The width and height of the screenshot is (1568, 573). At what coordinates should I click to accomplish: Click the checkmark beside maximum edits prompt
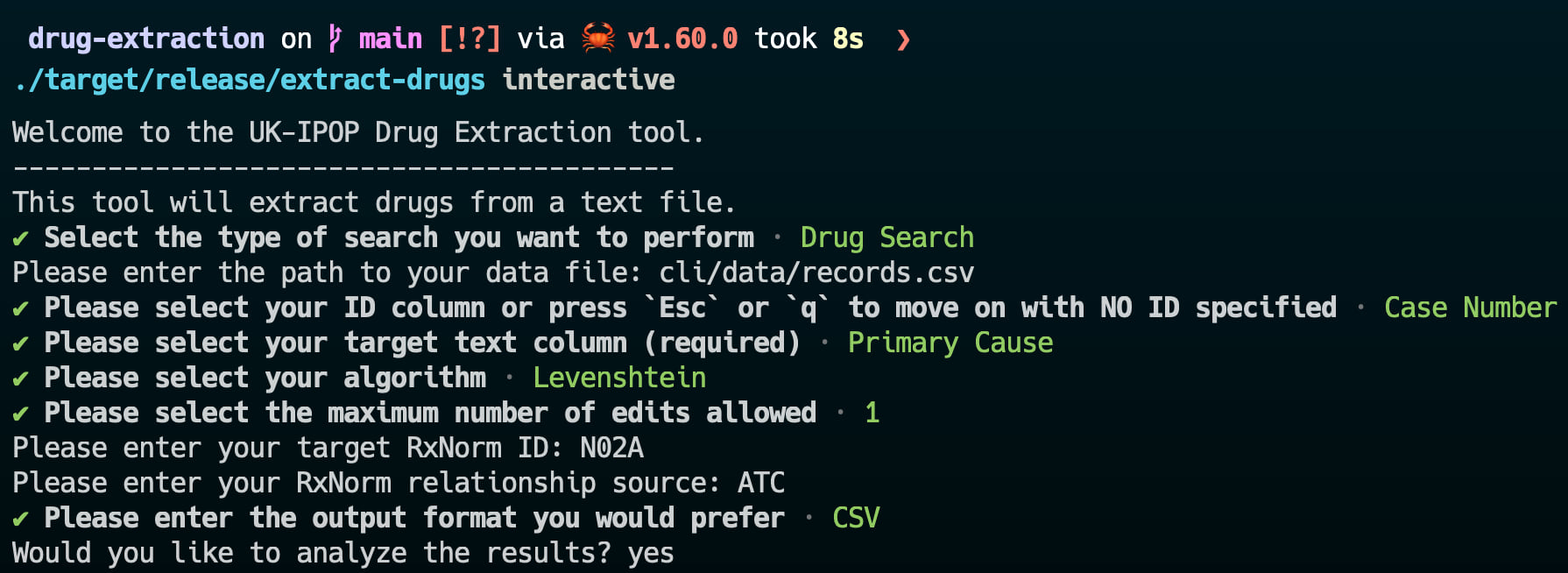(21, 414)
